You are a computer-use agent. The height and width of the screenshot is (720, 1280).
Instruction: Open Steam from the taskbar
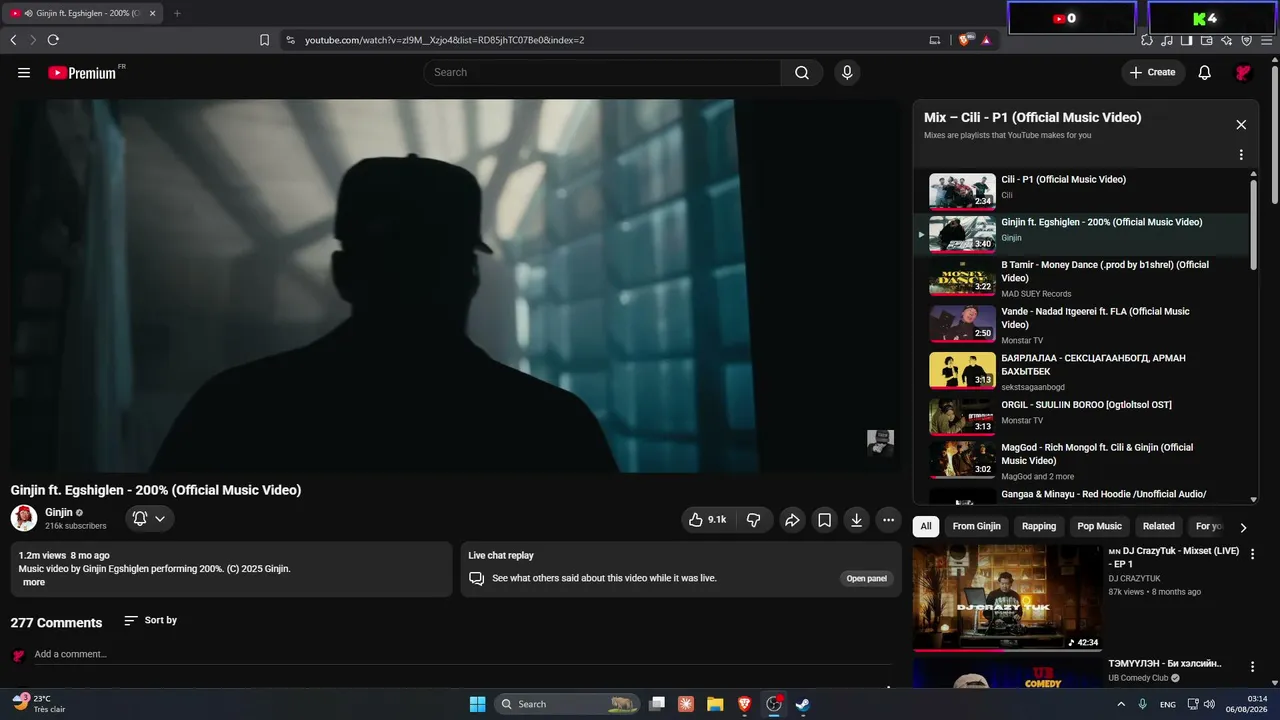point(802,704)
